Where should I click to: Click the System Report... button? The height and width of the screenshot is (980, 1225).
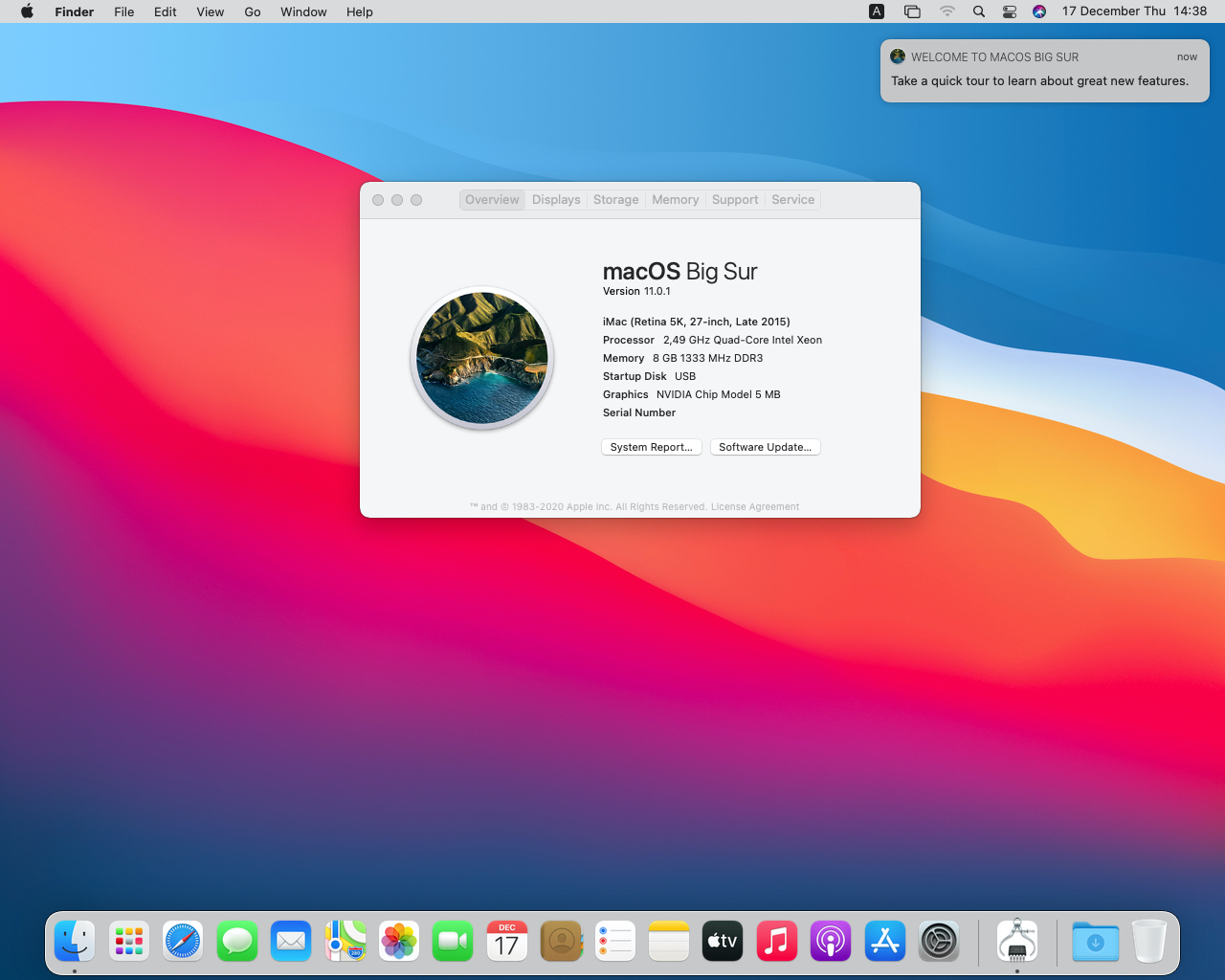tap(651, 447)
